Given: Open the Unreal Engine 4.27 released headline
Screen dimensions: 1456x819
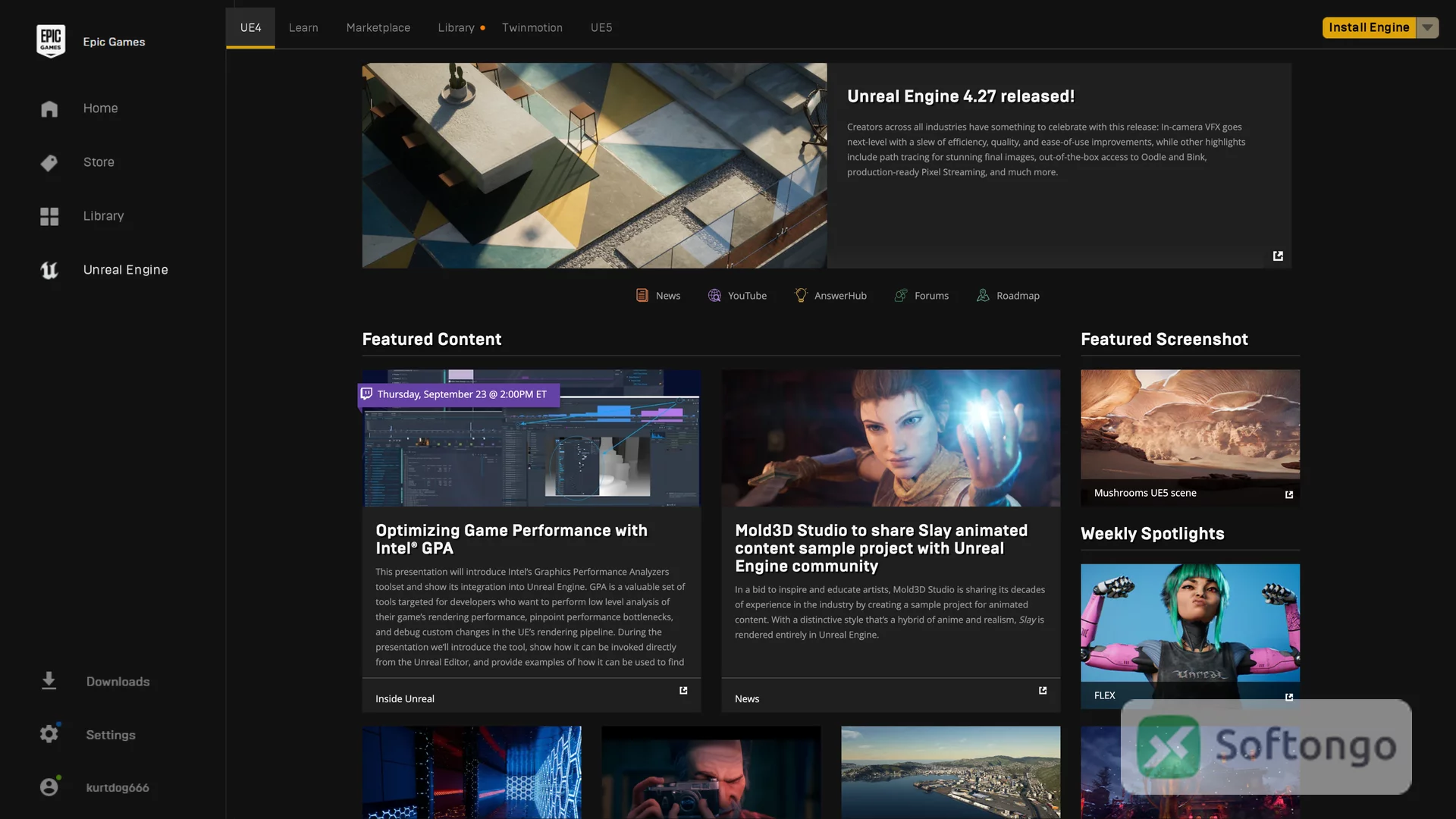Looking at the screenshot, I should (961, 96).
